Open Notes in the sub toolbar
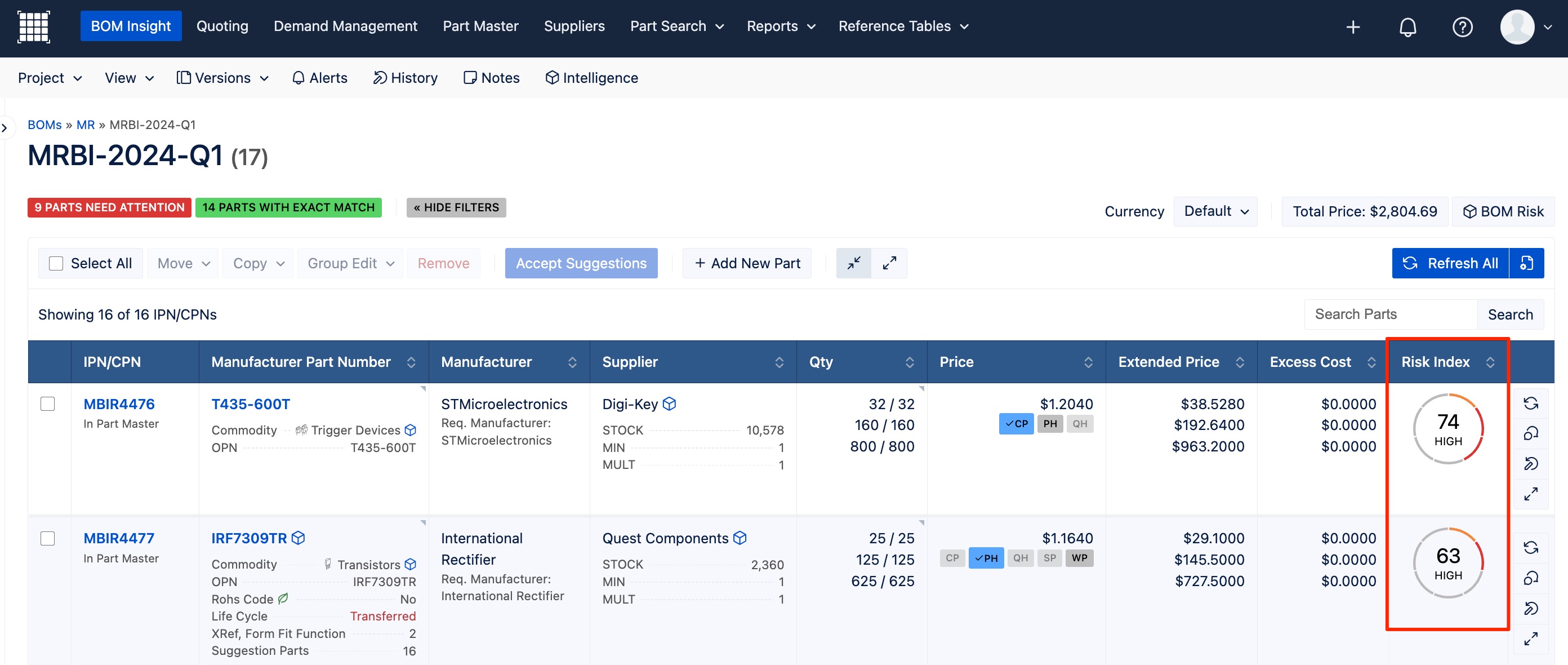Viewport: 1568px width, 665px height. coord(491,78)
